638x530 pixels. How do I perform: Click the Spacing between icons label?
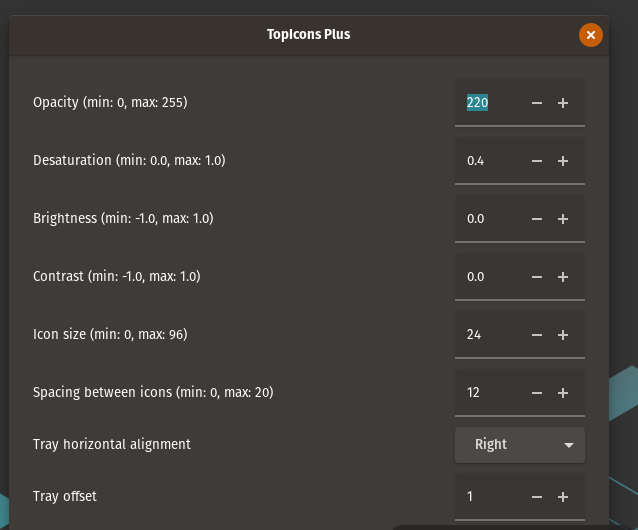pos(153,393)
